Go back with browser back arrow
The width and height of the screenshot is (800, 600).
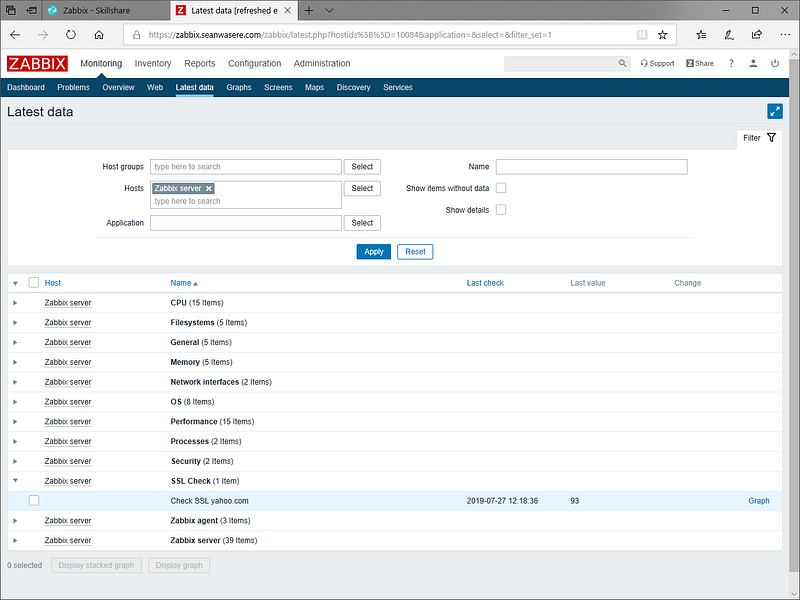coord(15,35)
